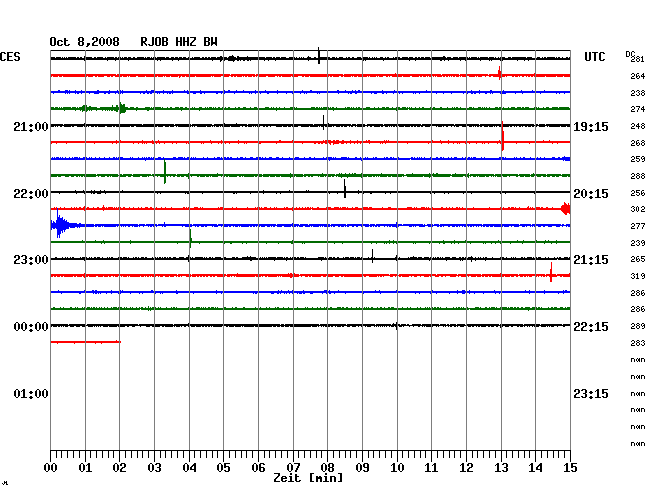Click the UTC column header

click(x=595, y=57)
